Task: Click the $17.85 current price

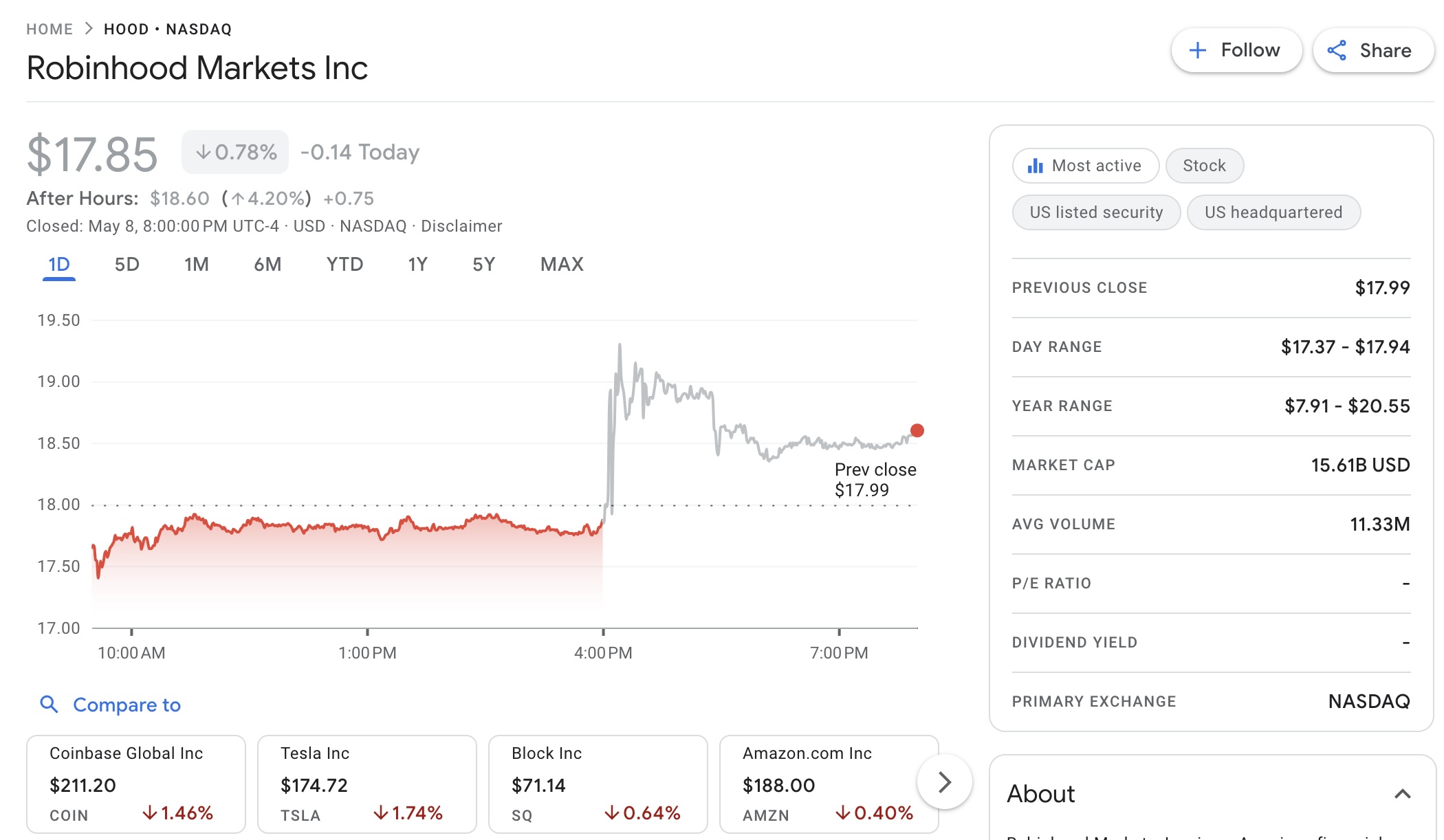Action: point(92,154)
